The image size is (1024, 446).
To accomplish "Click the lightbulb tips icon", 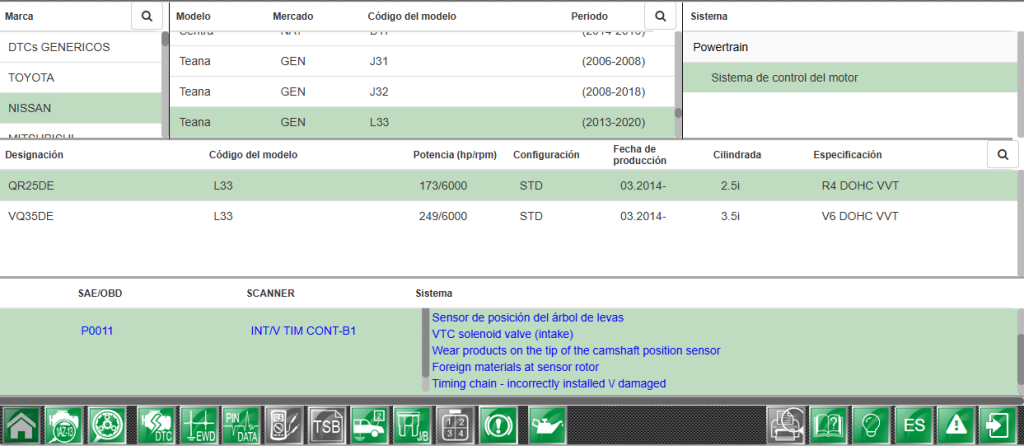I will click(871, 425).
